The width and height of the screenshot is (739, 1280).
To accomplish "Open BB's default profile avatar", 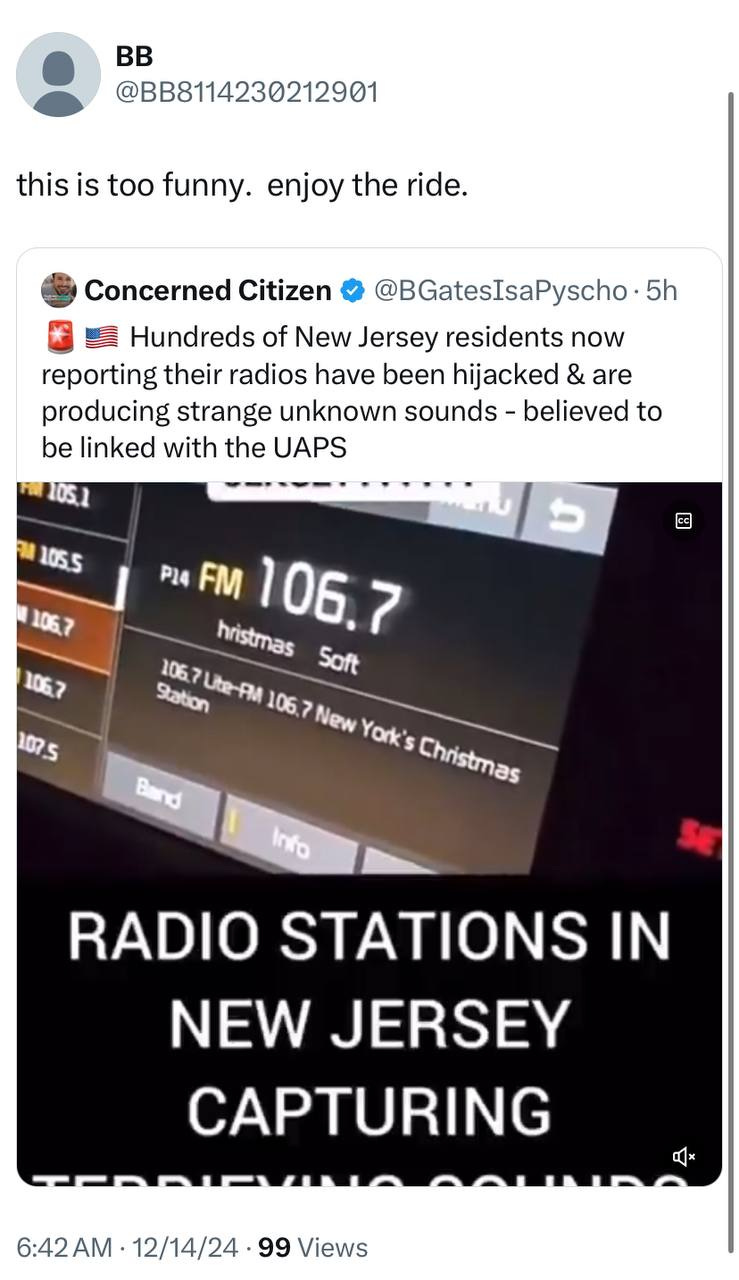I will pyautogui.click(x=59, y=75).
